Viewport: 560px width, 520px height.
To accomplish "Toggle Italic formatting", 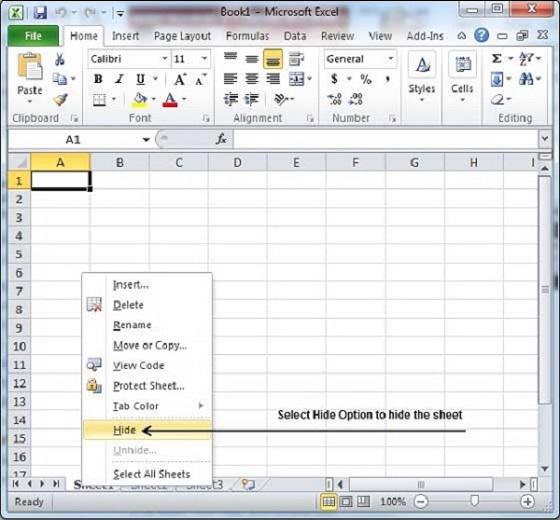I will (120, 79).
